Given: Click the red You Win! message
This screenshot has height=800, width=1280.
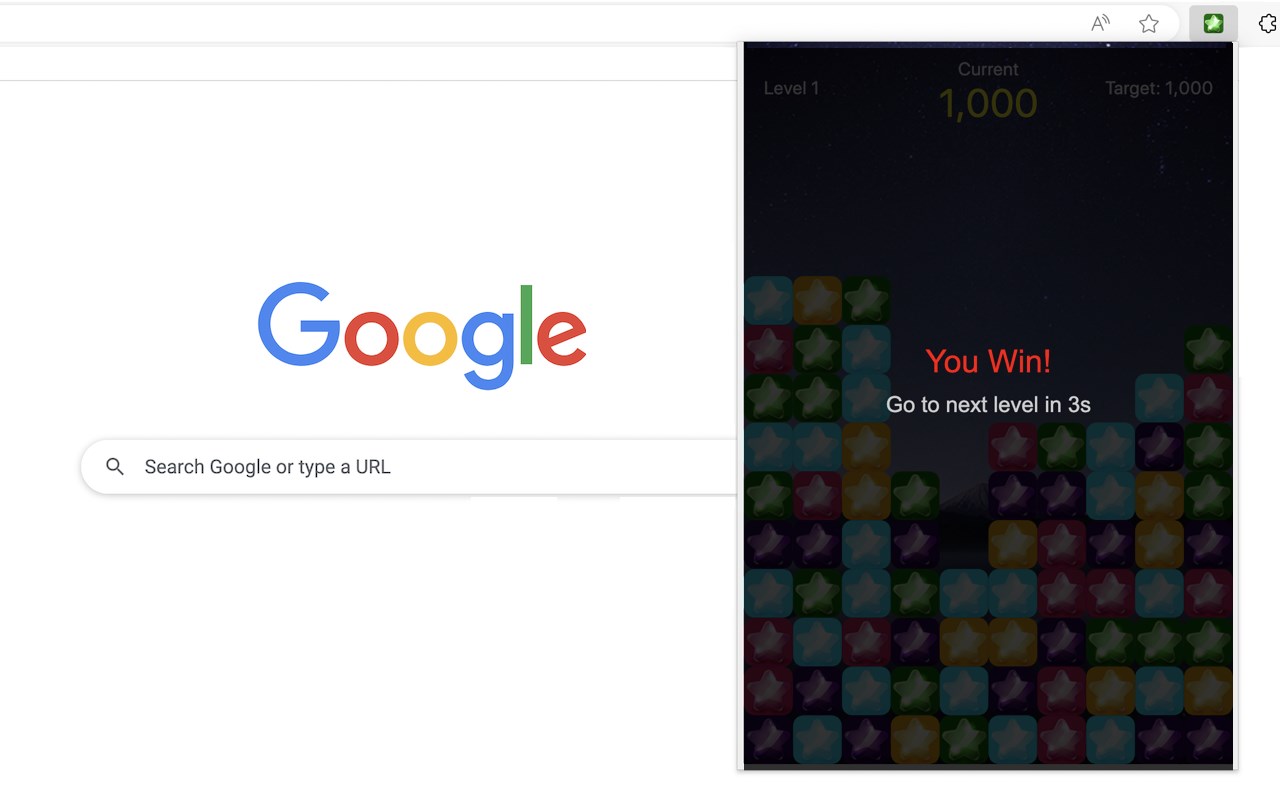Looking at the screenshot, I should click(988, 361).
